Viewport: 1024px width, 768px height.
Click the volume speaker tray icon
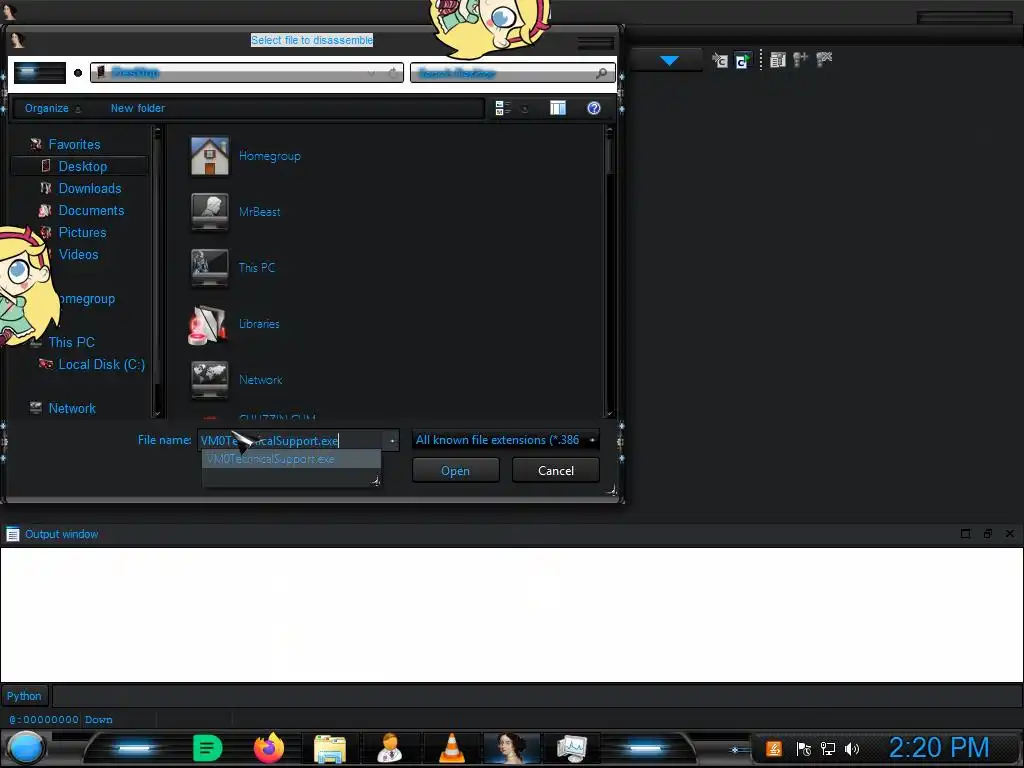pyautogui.click(x=852, y=749)
